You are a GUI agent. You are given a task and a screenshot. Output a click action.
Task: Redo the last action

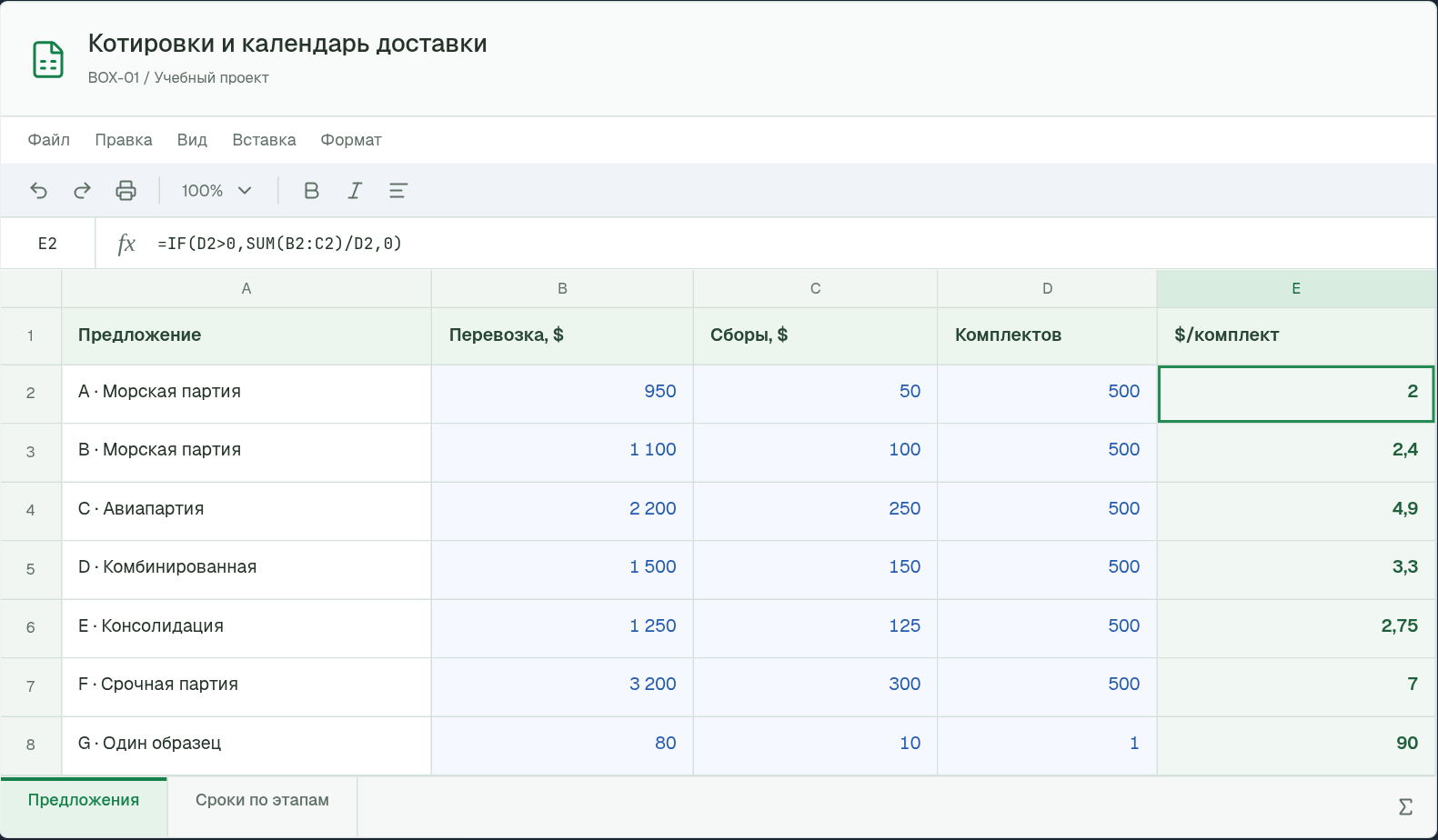pyautogui.click(x=82, y=190)
